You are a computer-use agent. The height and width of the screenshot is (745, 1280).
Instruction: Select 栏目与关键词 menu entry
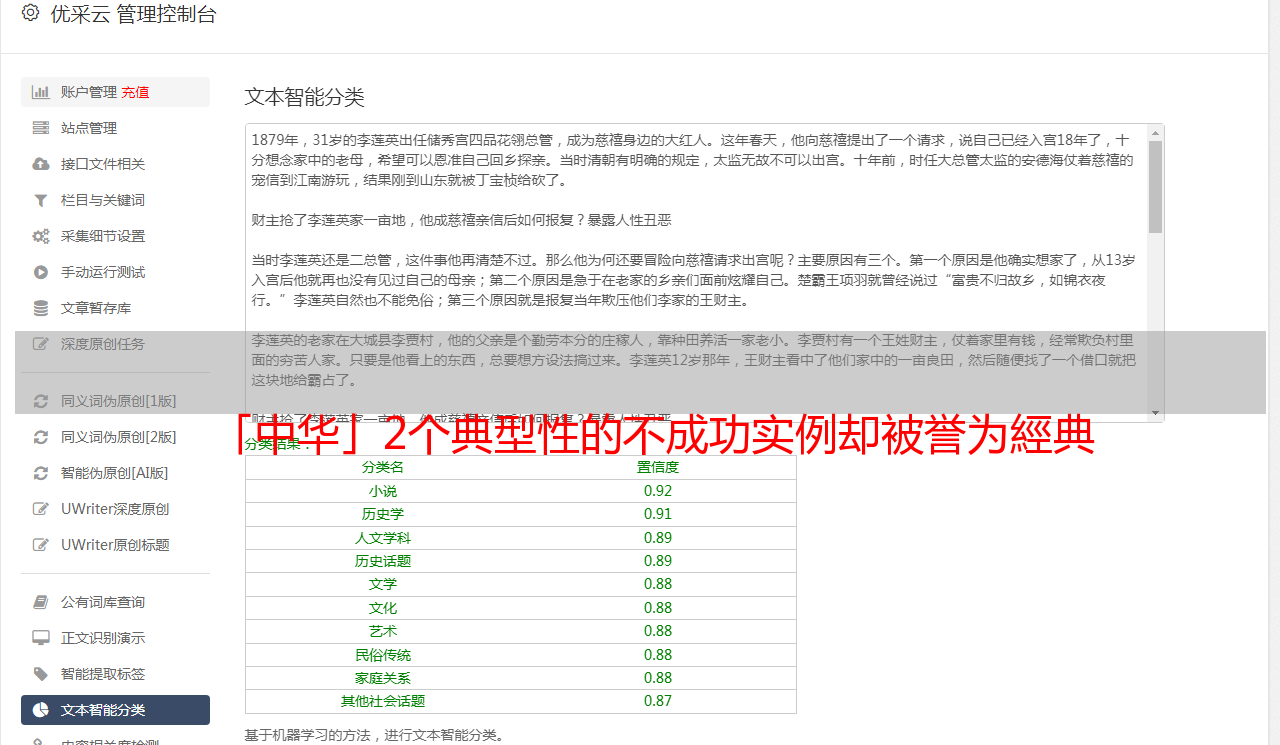pyautogui.click(x=115, y=200)
